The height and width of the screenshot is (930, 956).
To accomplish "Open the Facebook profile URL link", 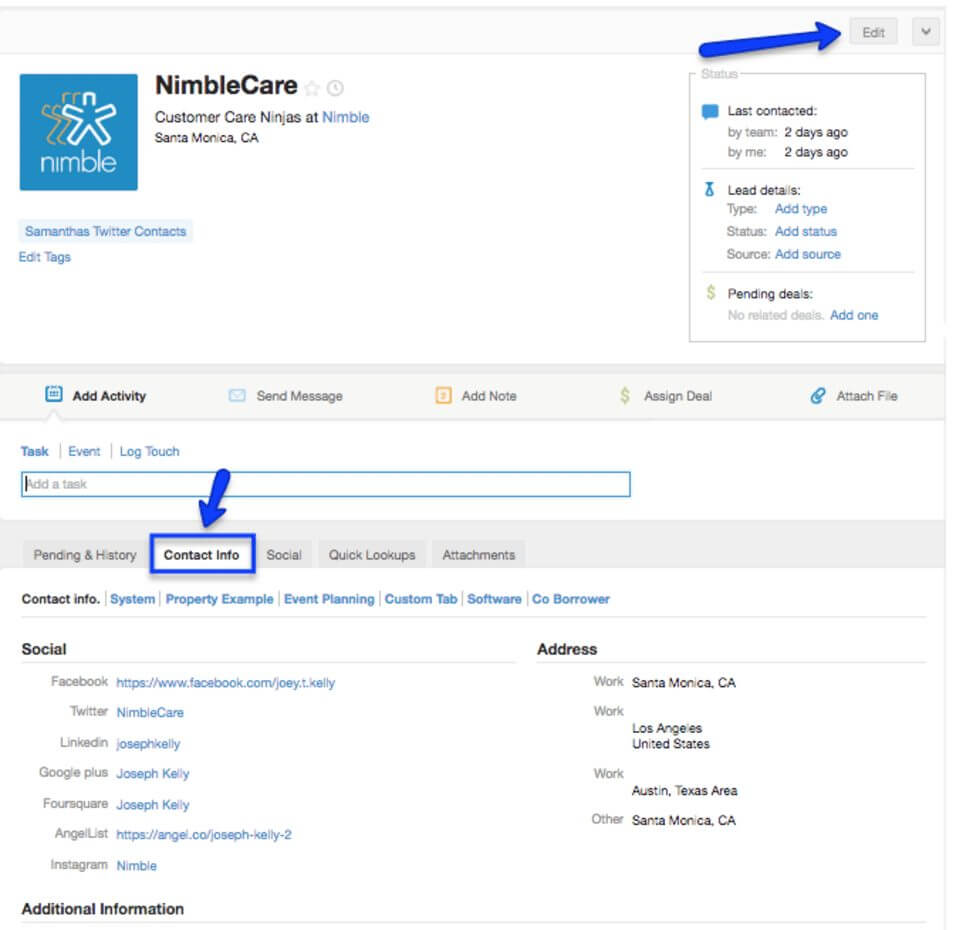I will coord(226,683).
